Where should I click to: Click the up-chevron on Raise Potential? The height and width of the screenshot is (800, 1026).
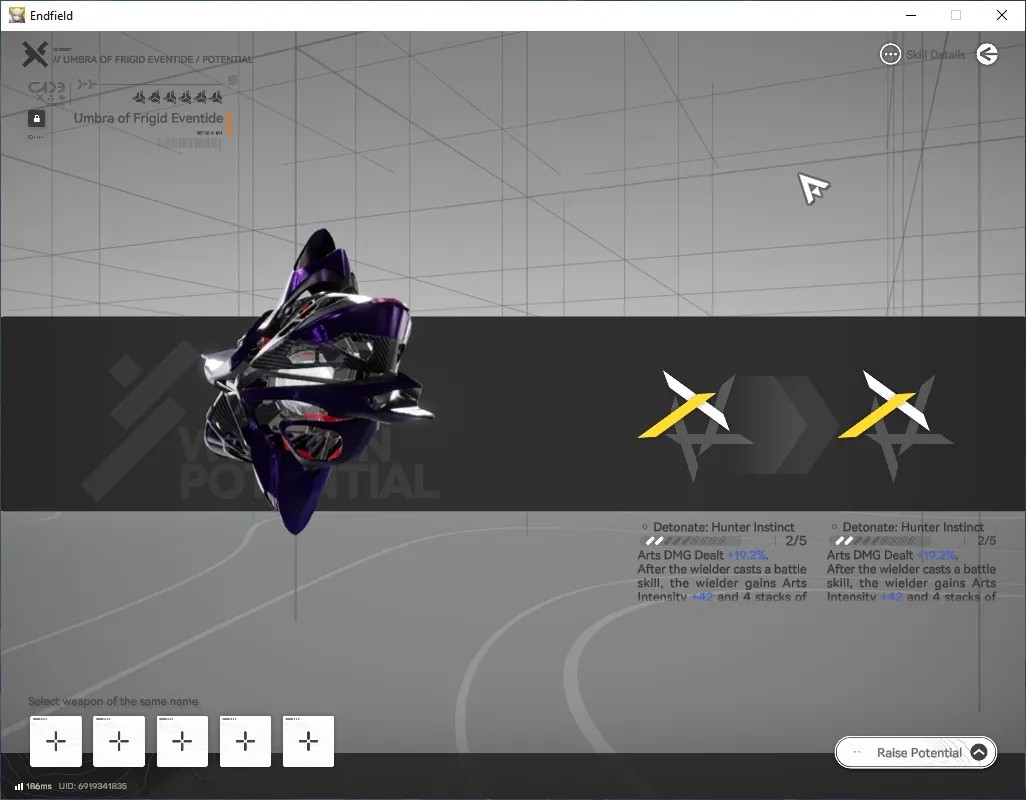point(979,753)
